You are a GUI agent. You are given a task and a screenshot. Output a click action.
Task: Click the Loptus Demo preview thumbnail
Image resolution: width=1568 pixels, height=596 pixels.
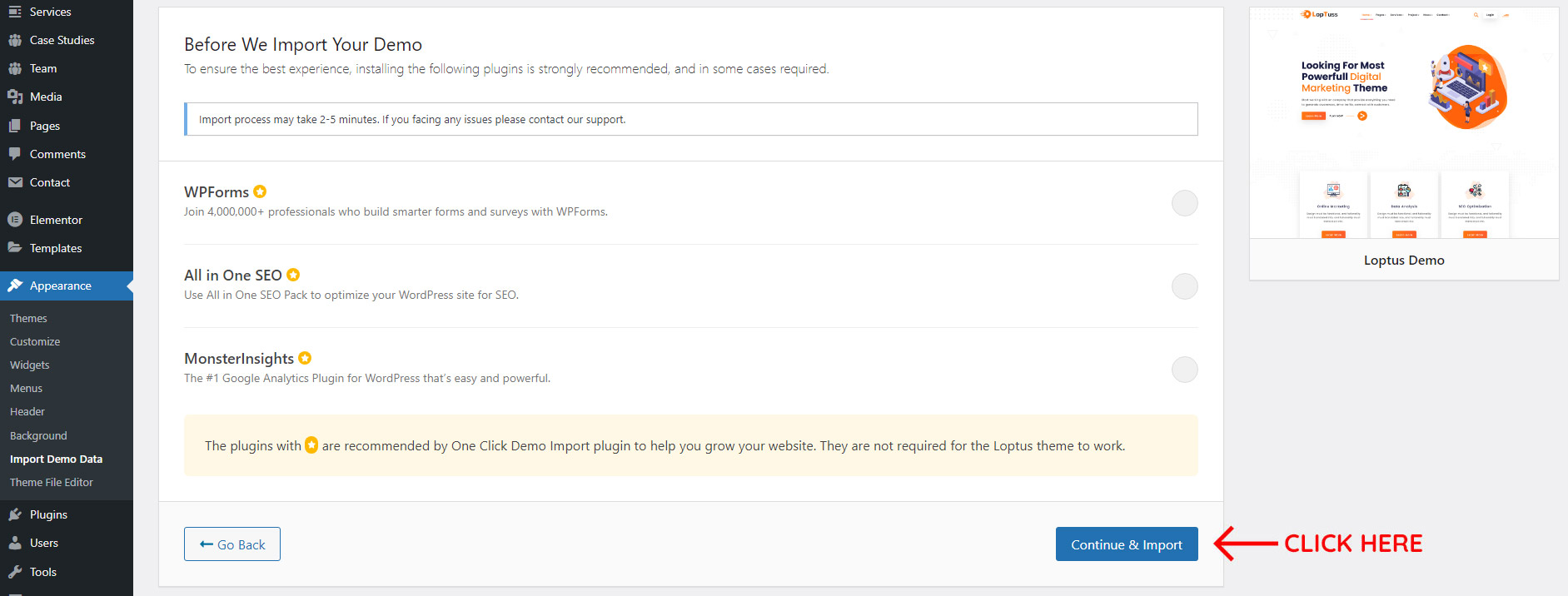coord(1404,123)
